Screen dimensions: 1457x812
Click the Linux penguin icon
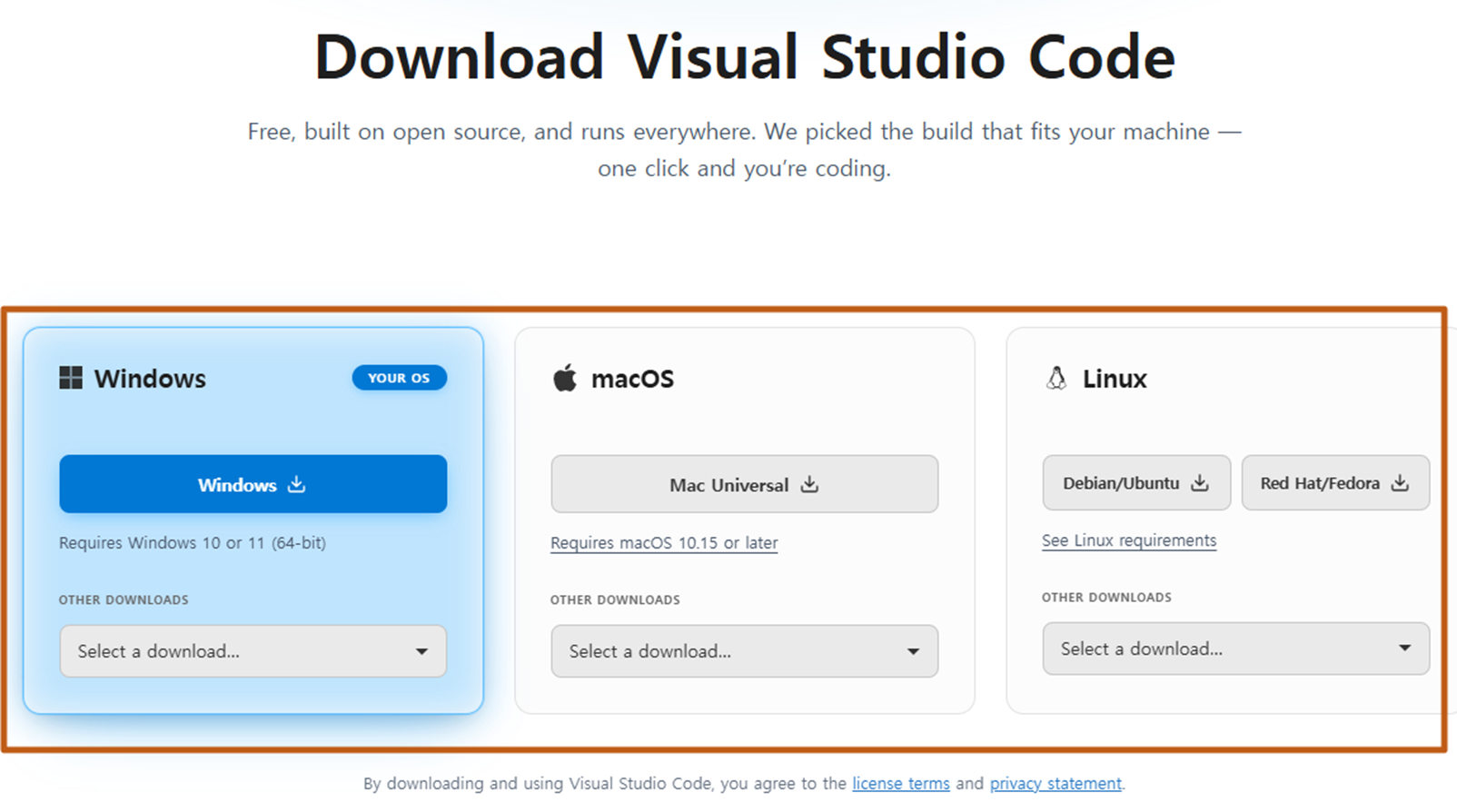coord(1056,378)
